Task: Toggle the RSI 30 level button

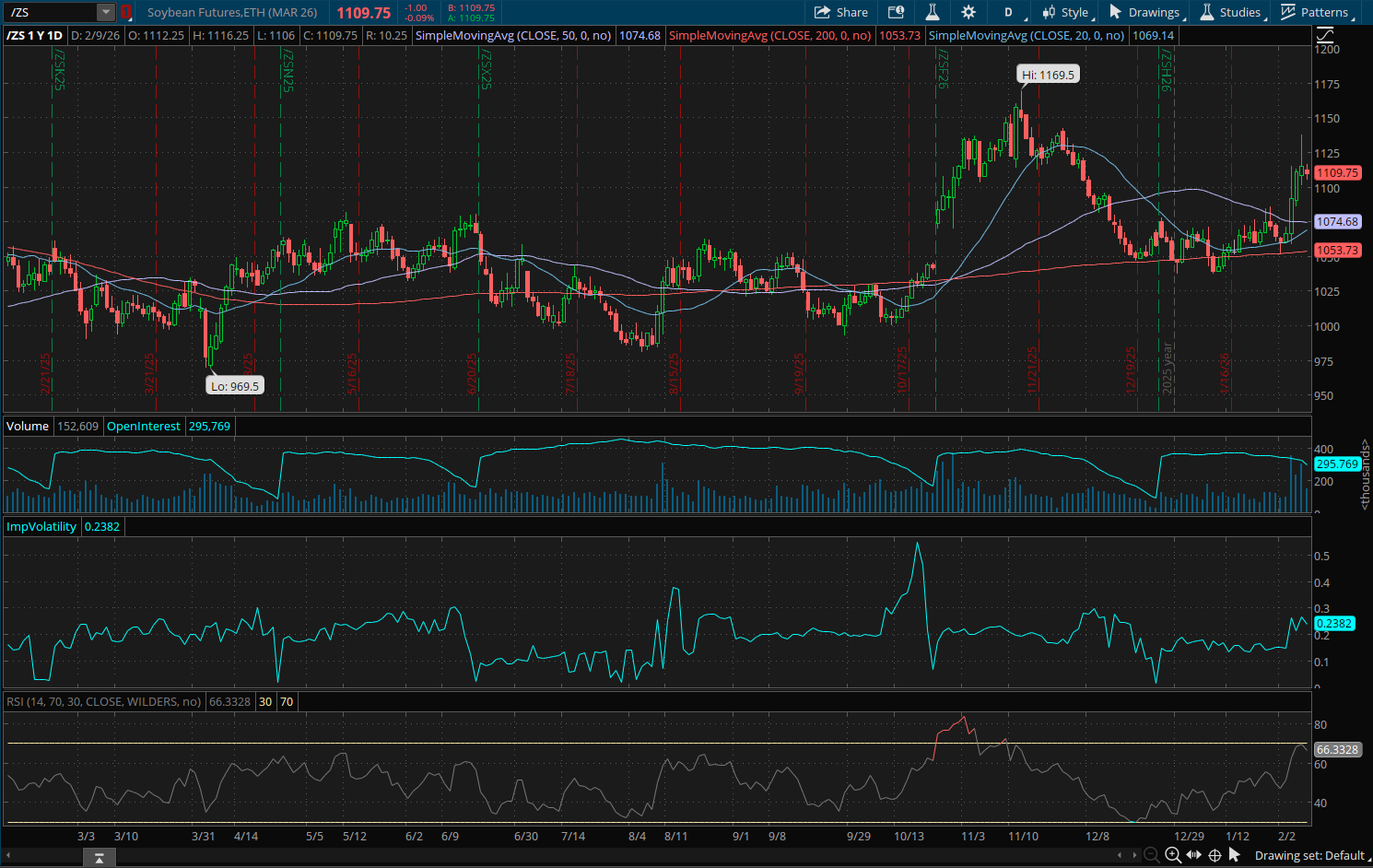Action: click(264, 701)
